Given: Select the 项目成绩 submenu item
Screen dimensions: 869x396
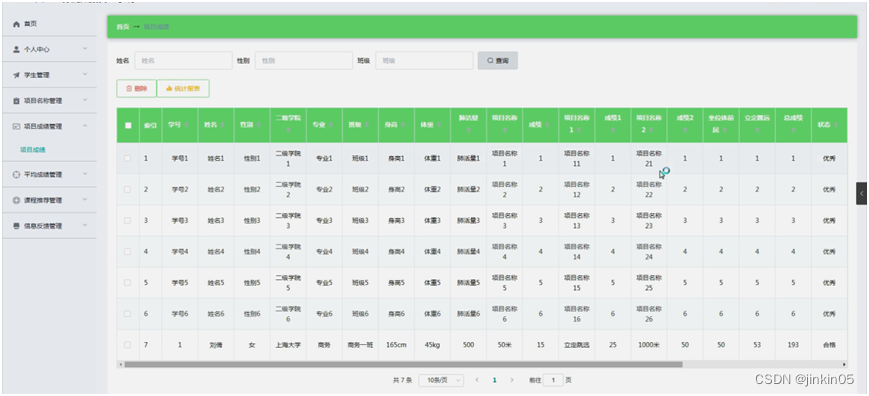Looking at the screenshot, I should coord(33,150).
